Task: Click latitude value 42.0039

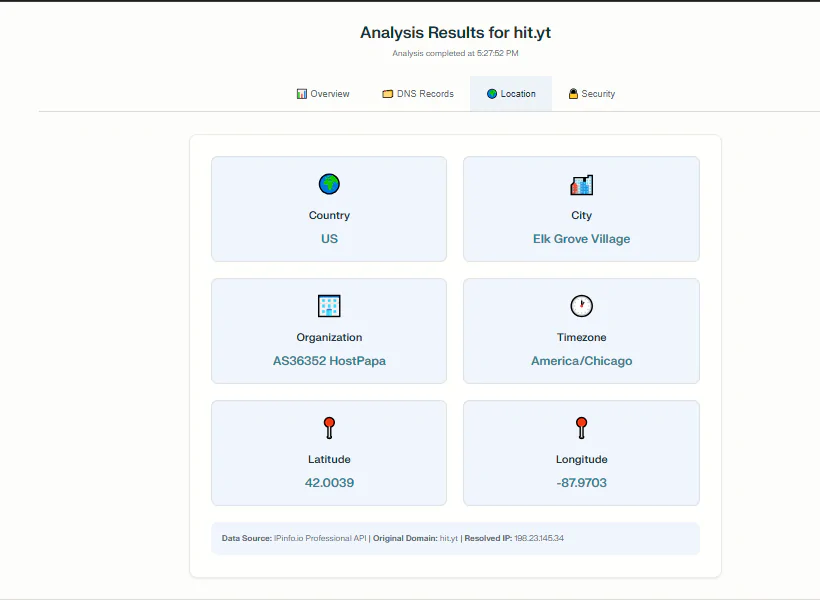Action: (329, 483)
